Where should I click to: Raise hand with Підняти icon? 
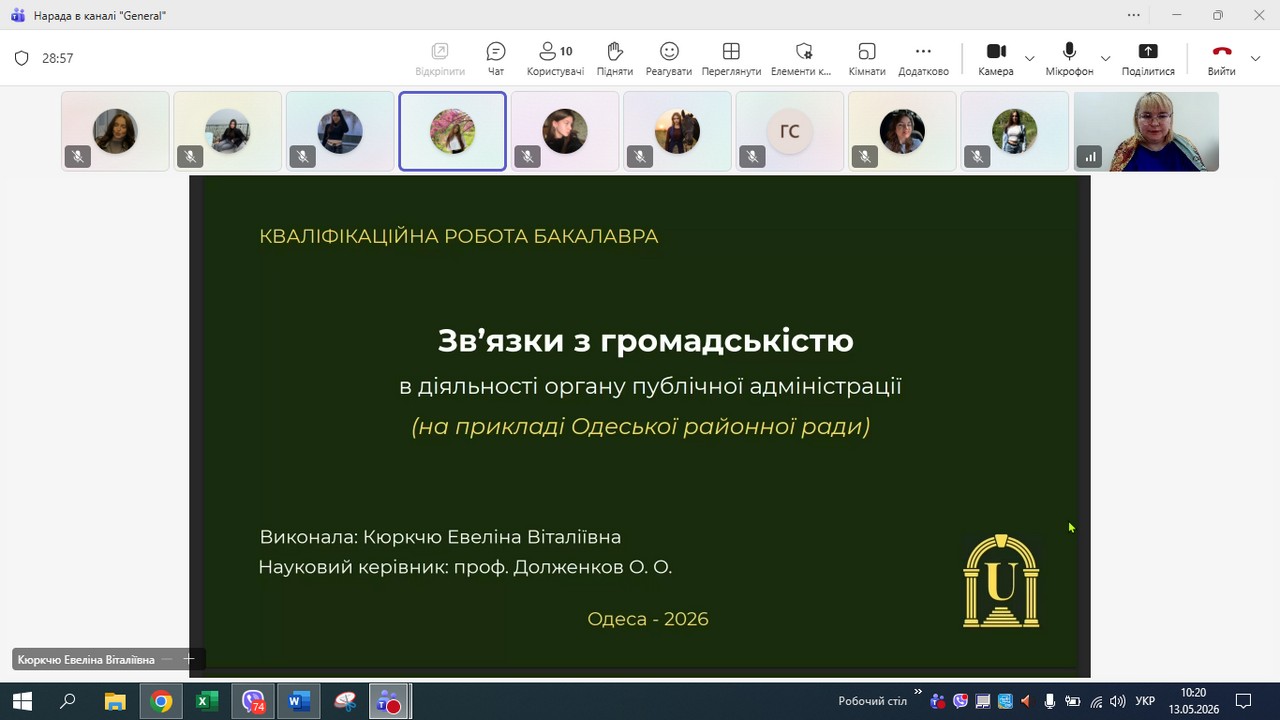click(615, 59)
